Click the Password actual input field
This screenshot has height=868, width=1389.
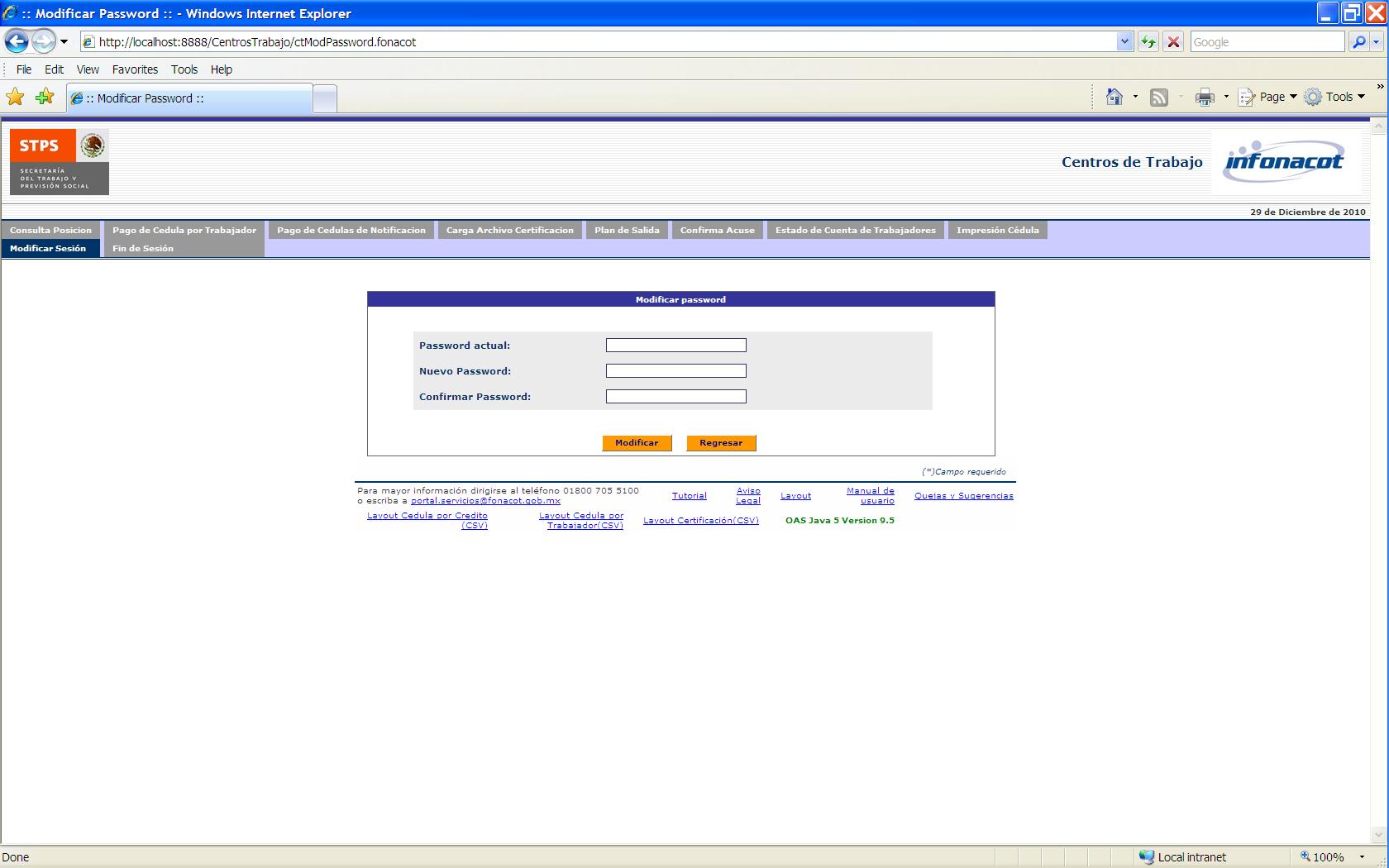675,346
